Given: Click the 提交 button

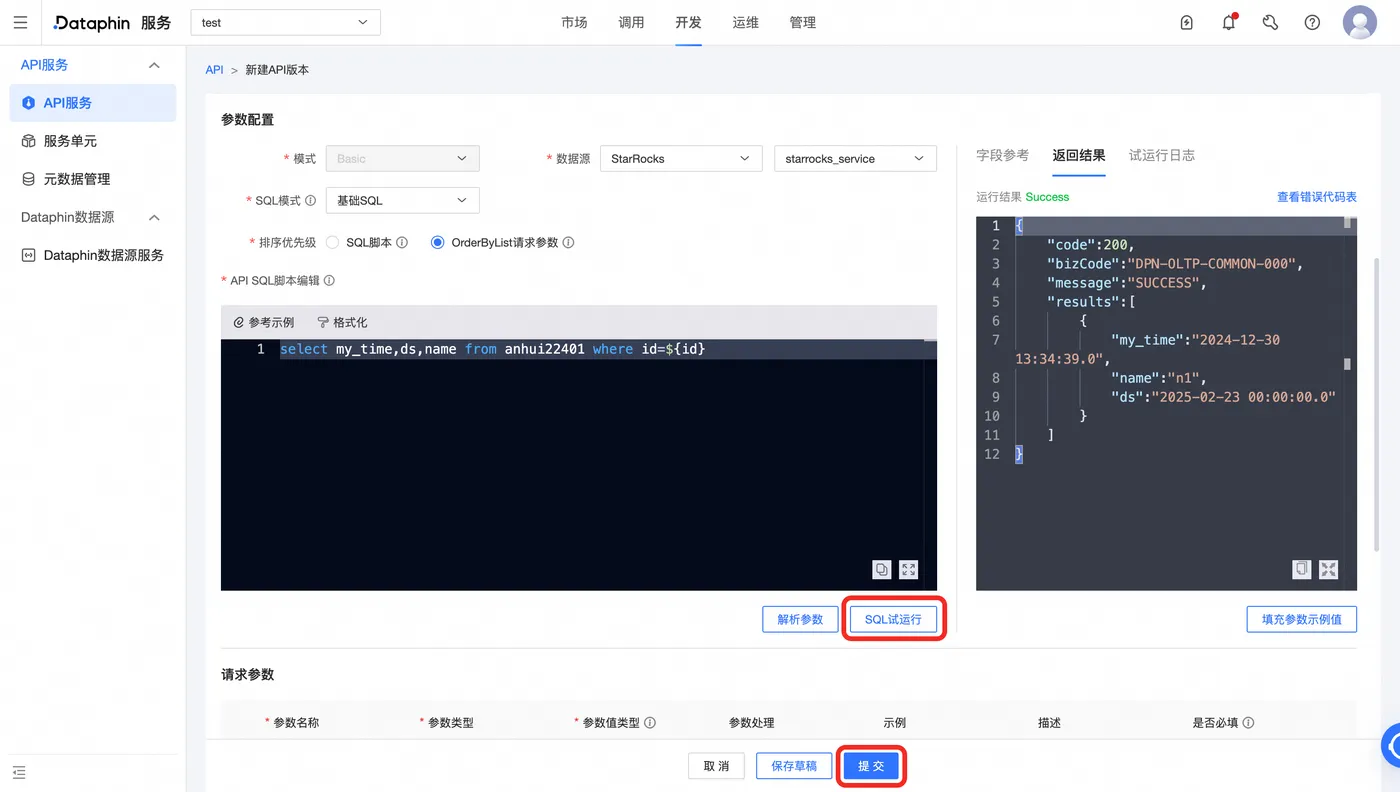Looking at the screenshot, I should coord(871,766).
